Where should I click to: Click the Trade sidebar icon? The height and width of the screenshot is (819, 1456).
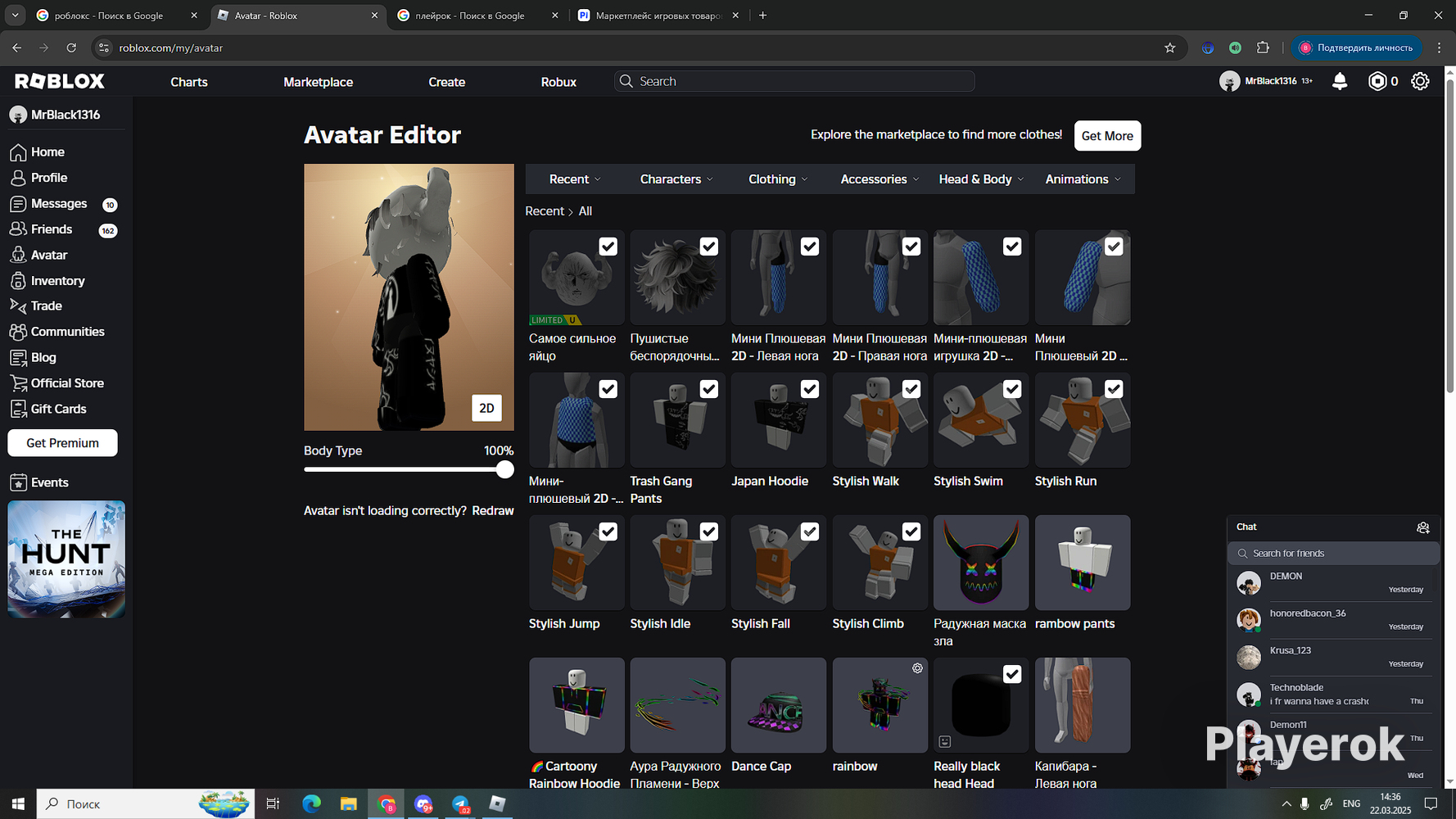[x=18, y=305]
